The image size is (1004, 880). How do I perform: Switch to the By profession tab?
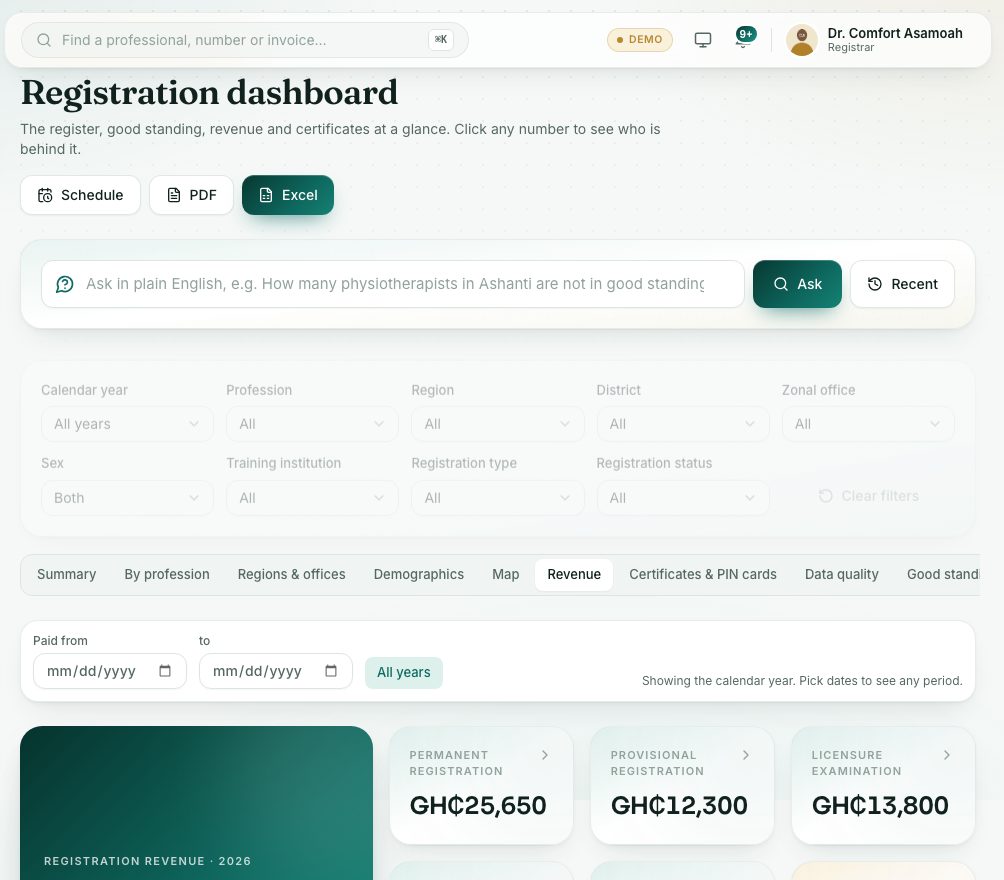point(167,574)
